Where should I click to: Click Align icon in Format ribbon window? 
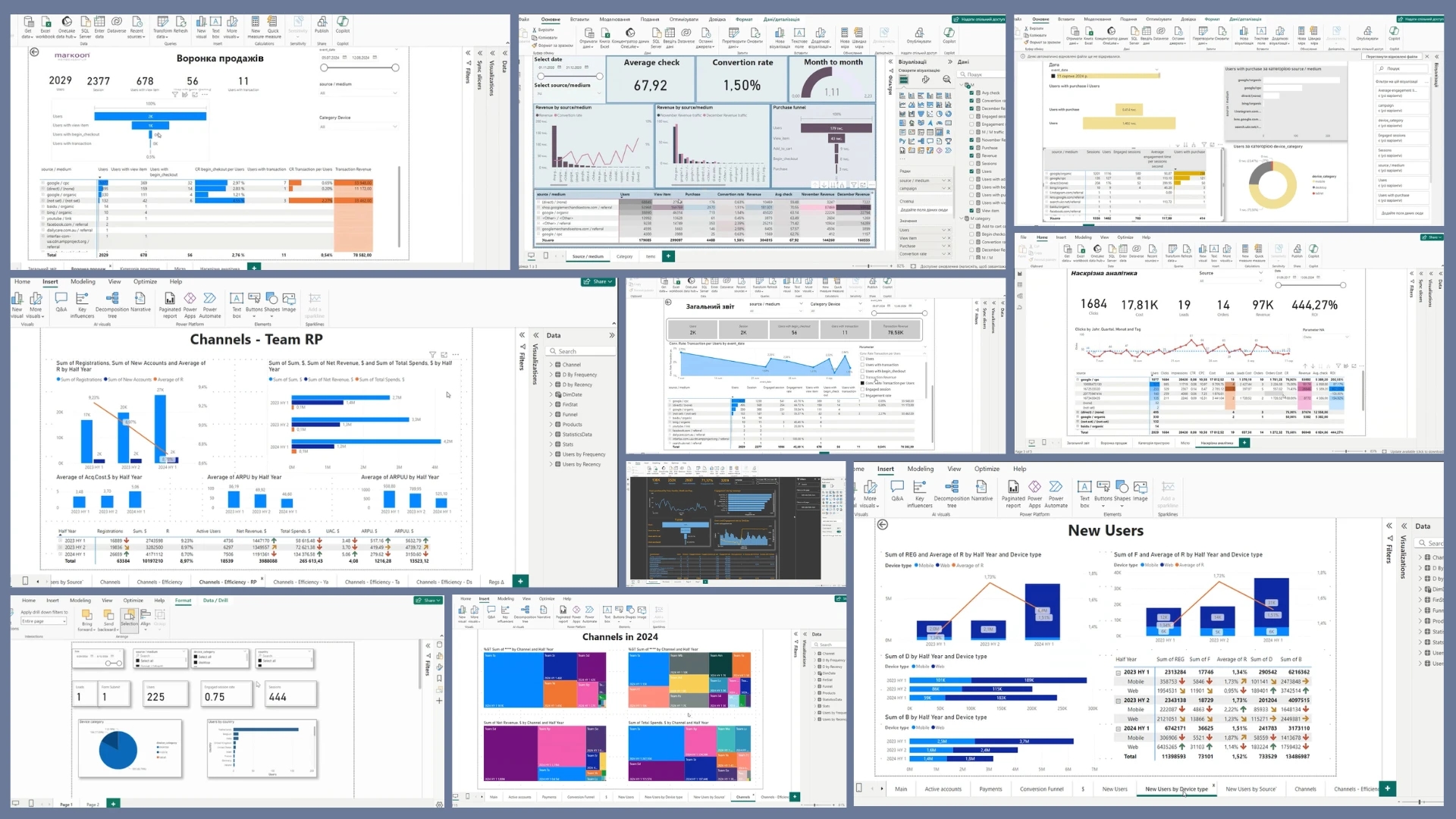coord(146,615)
